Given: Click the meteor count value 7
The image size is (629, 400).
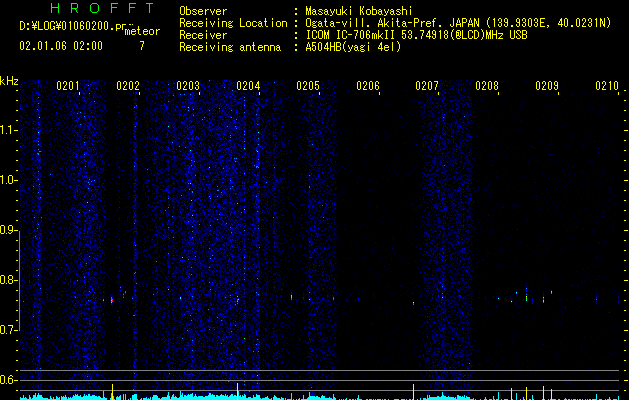Looking at the screenshot, I should click(x=142, y=46).
